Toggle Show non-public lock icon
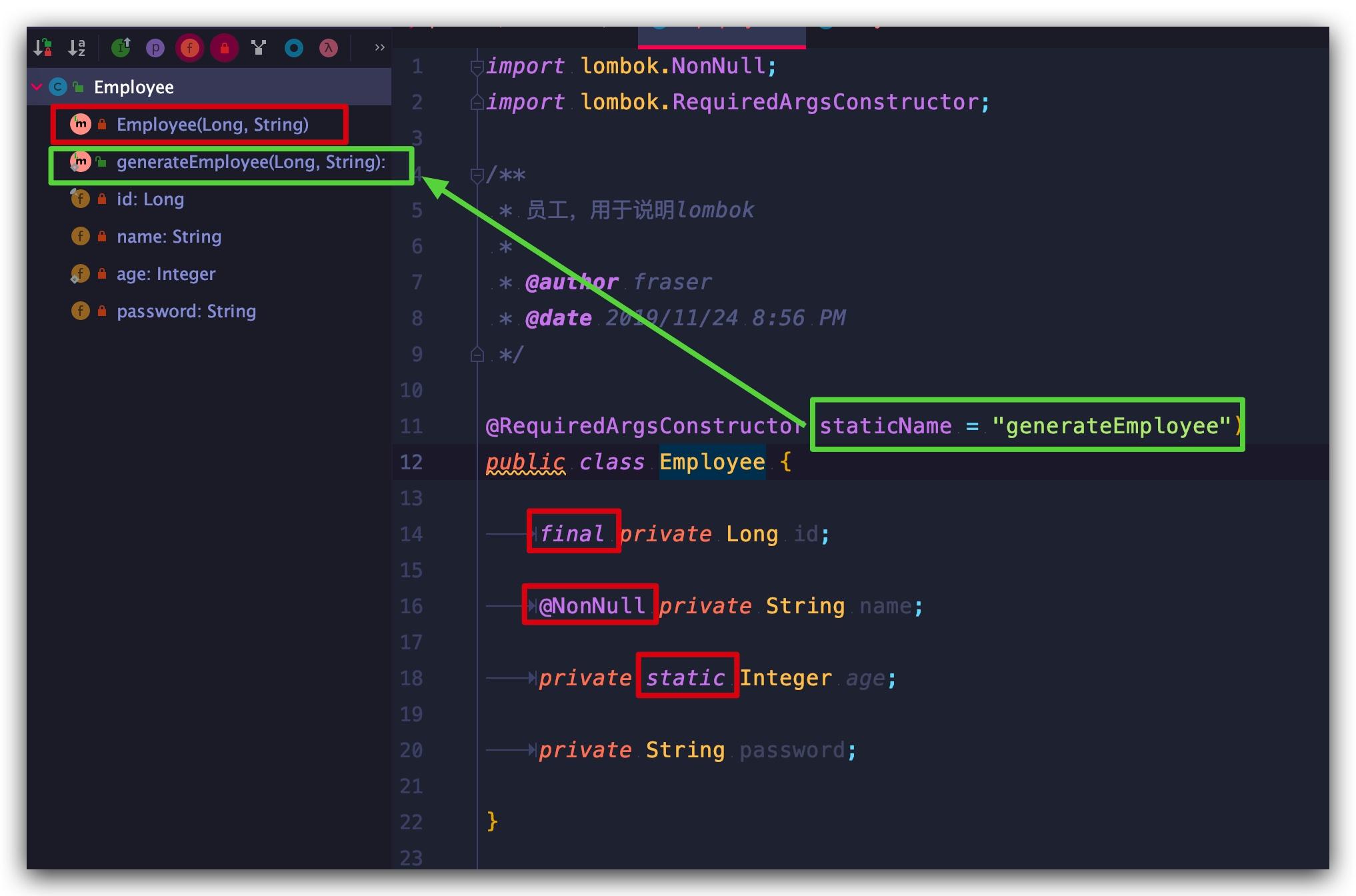 (225, 48)
